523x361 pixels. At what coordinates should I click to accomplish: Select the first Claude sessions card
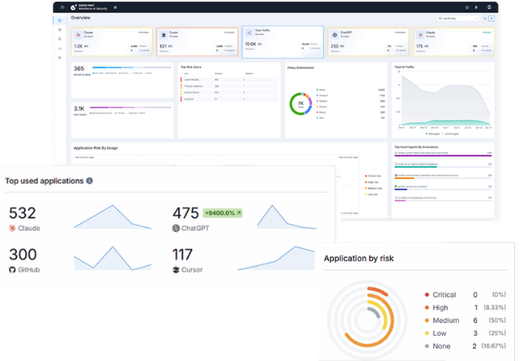pos(112,42)
